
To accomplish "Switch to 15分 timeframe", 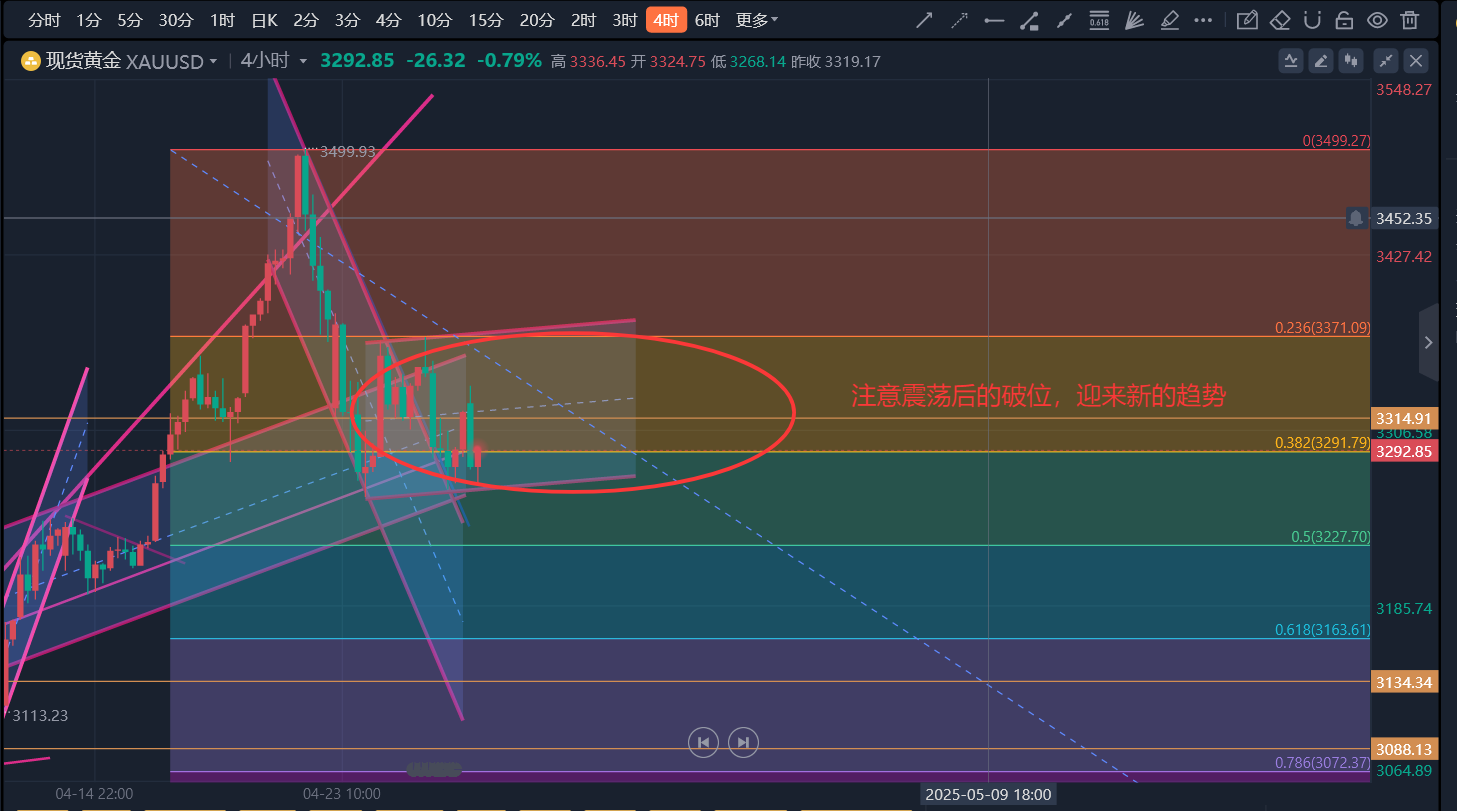I will click(485, 20).
